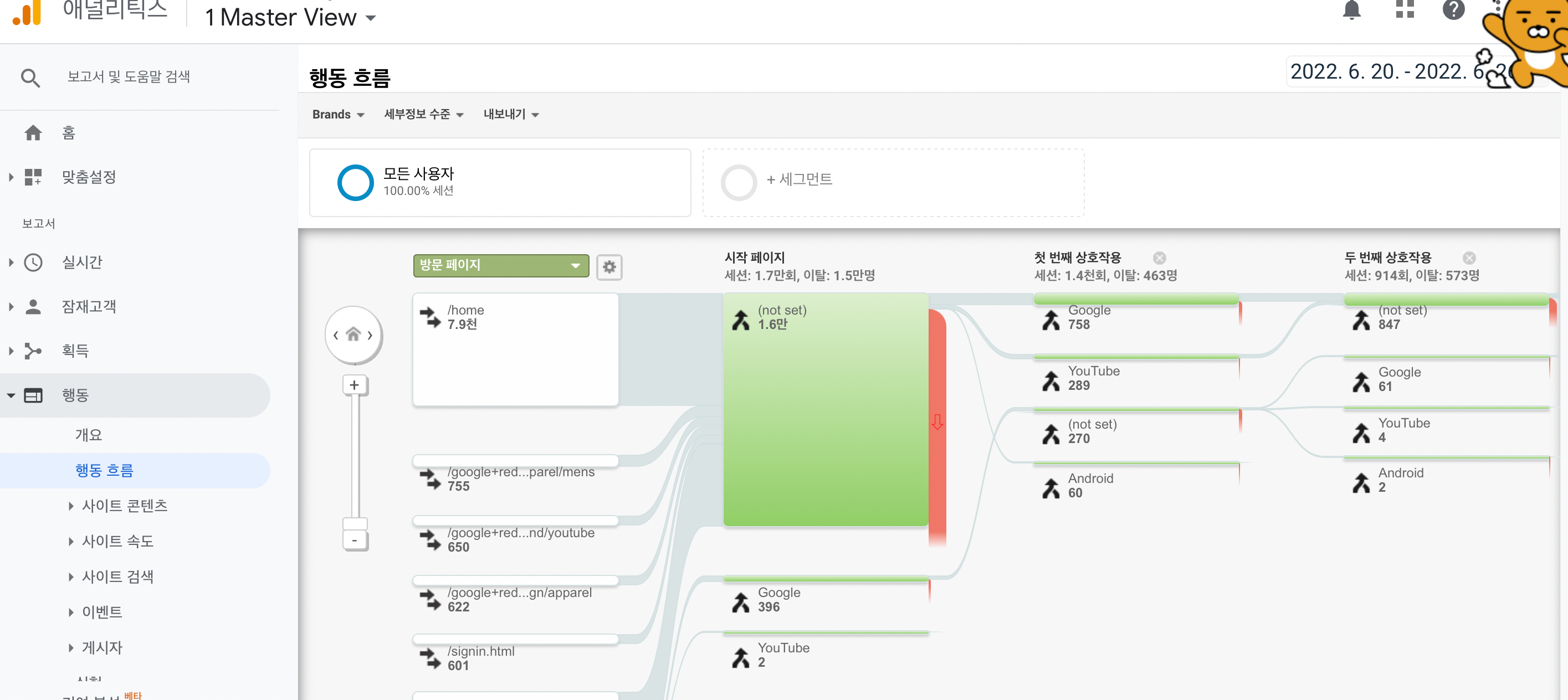The height and width of the screenshot is (700, 1568).
Task: Click the zoom in plus button
Action: (x=354, y=384)
